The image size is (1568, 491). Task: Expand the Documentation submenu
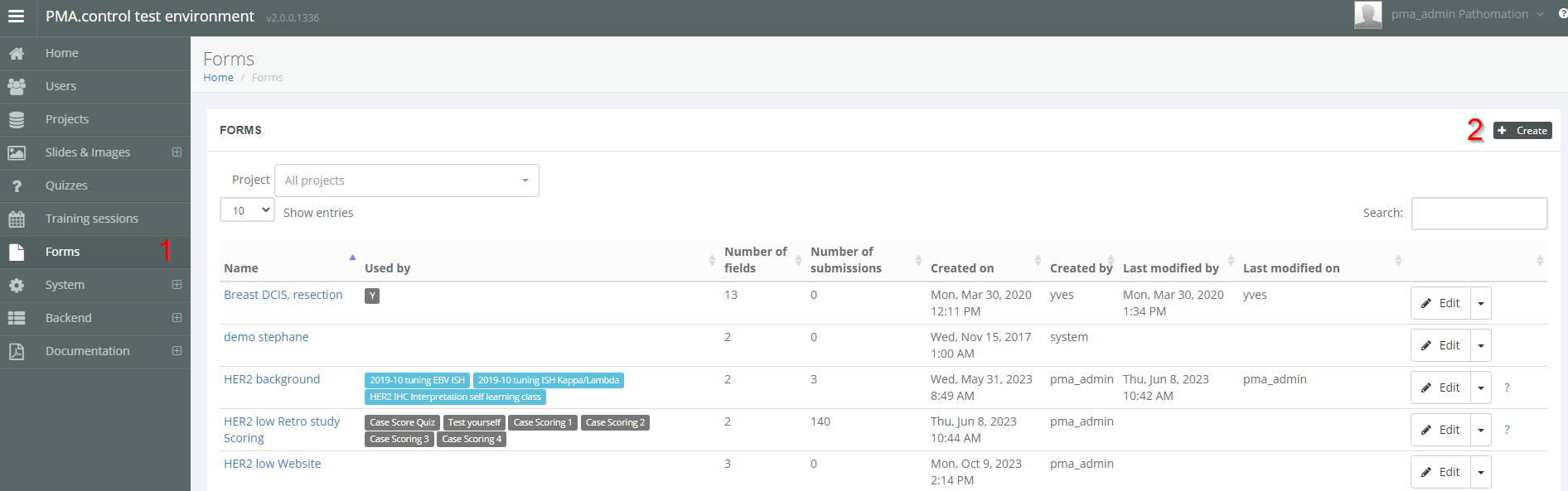click(x=177, y=351)
